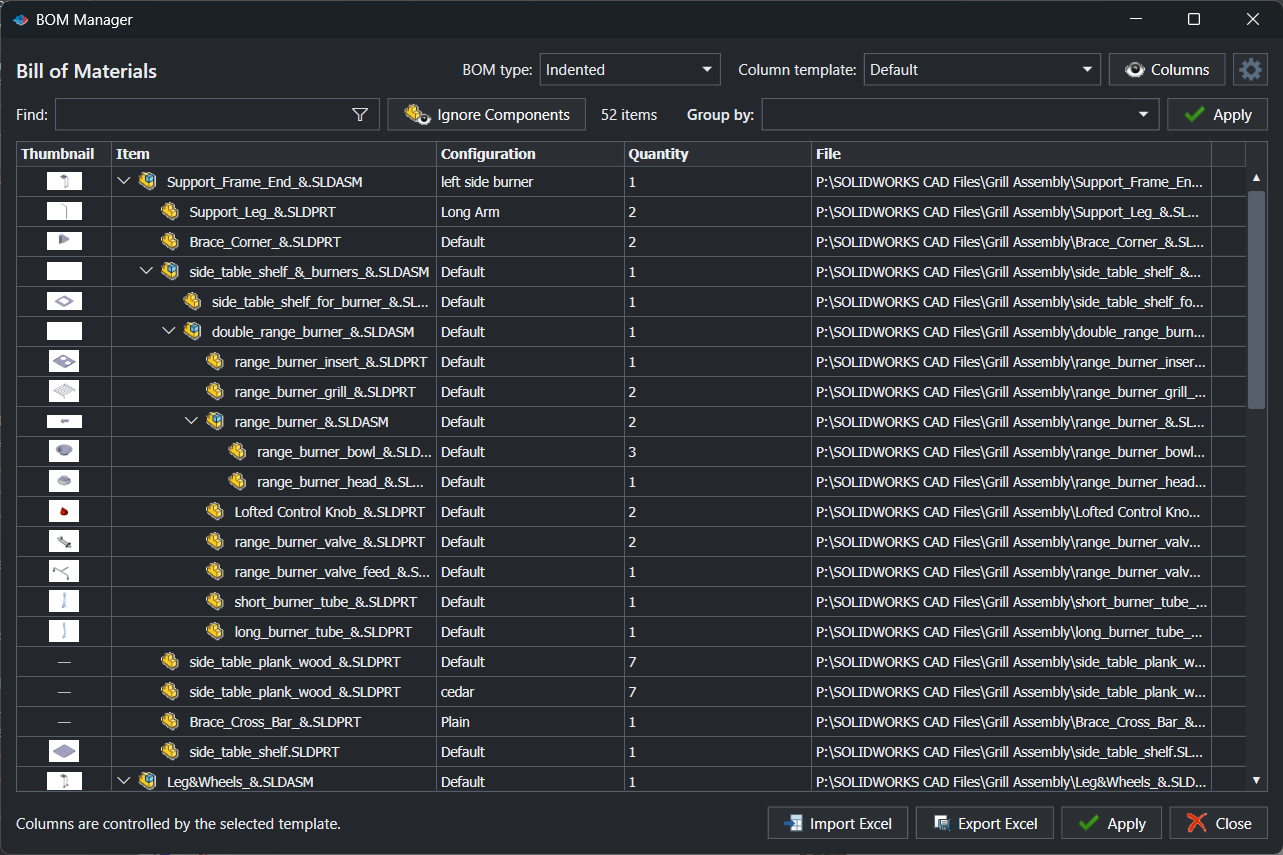1283x855 pixels.
Task: Click the Quantity column header
Action: (717, 154)
